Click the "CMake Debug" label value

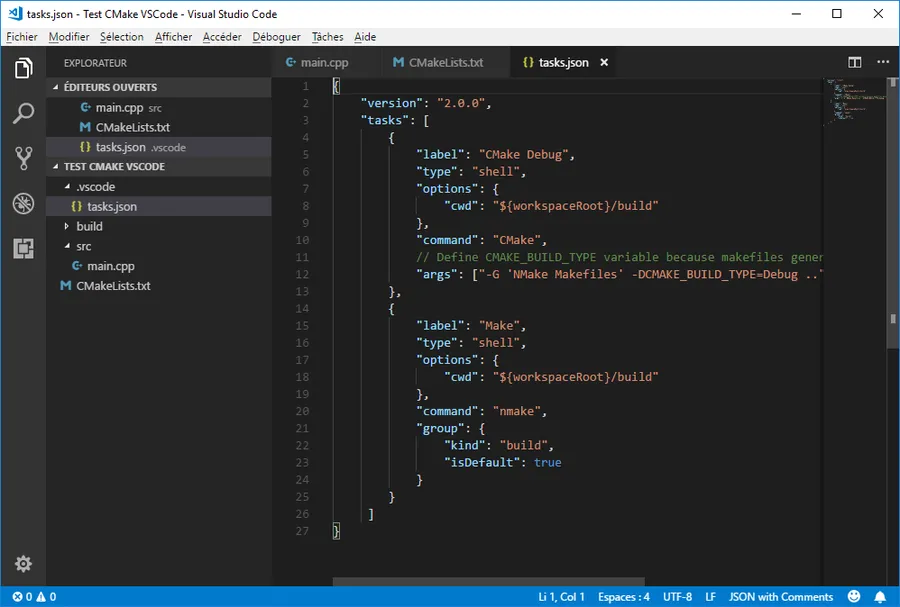pyautogui.click(x=523, y=154)
